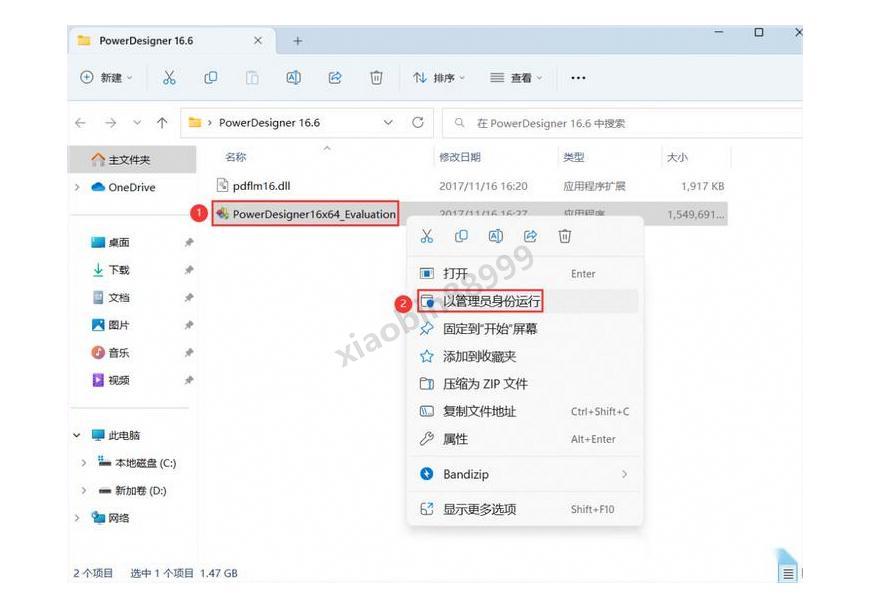Screen dimensions: 870x608
Task: Switch to details view icon in status bar
Action: coord(788,574)
